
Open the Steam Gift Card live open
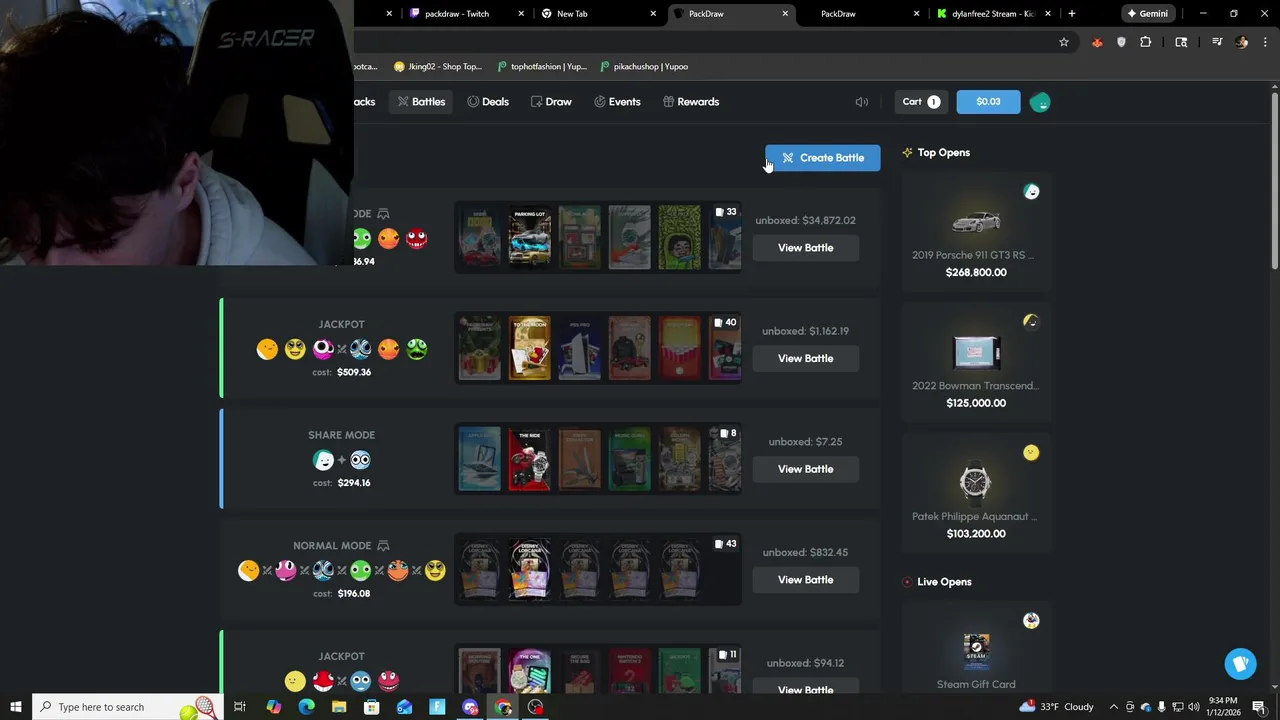click(x=976, y=650)
